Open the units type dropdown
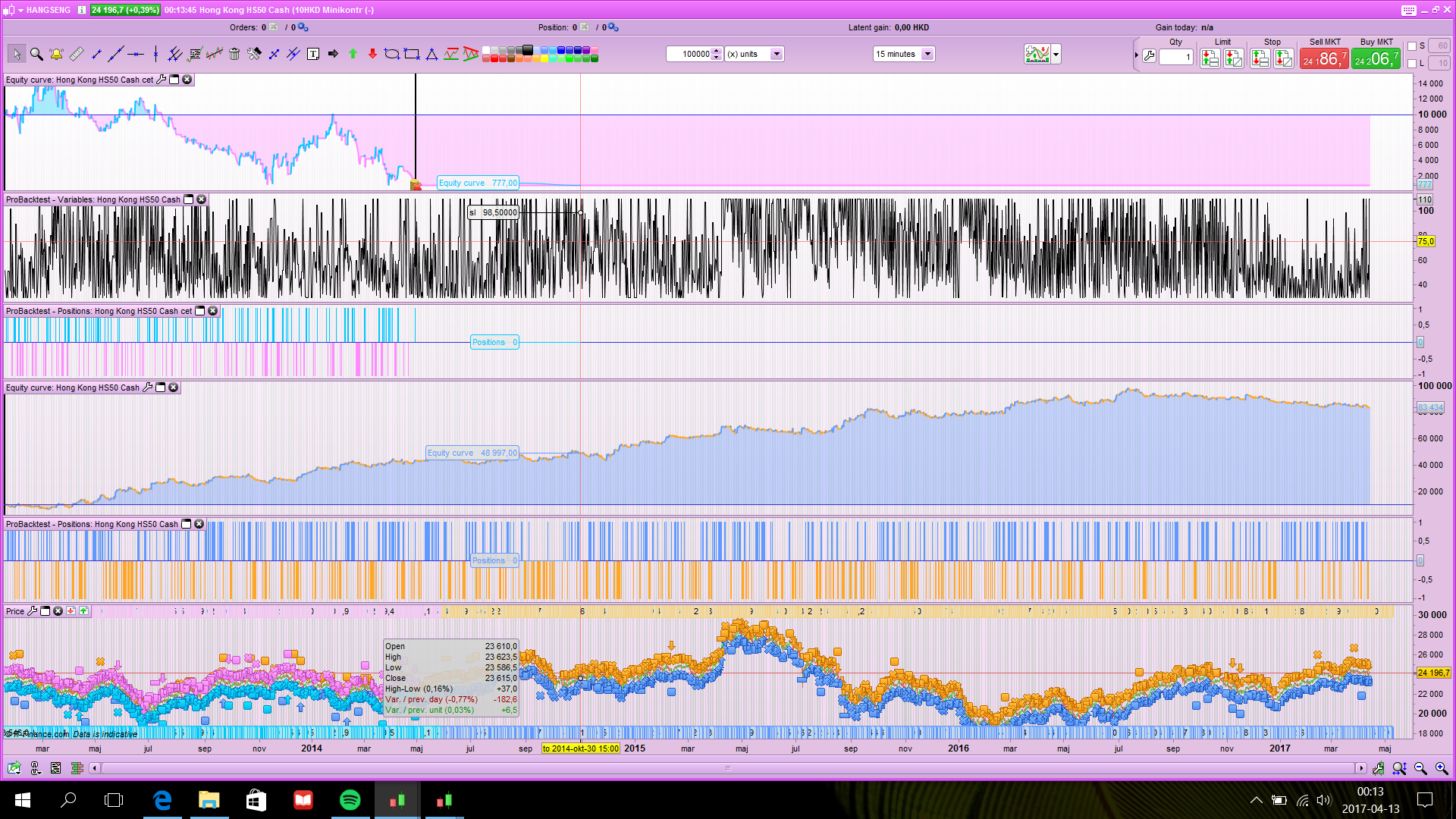This screenshot has width=1456, height=819. [777, 54]
